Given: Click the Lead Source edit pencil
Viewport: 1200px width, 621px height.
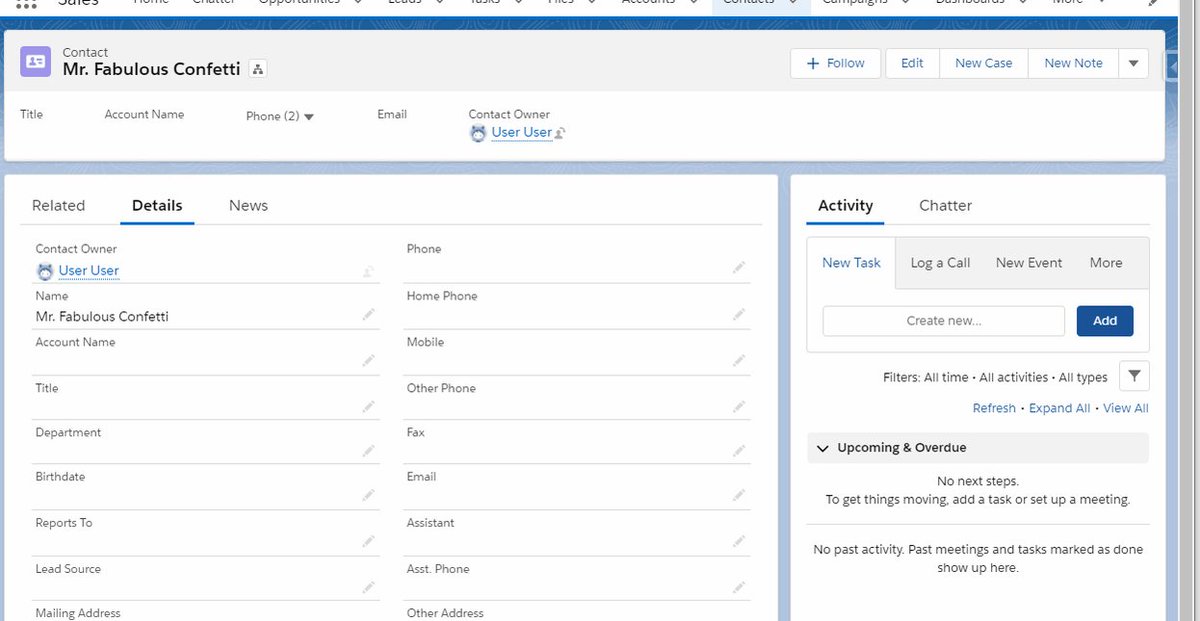Looking at the screenshot, I should (369, 587).
